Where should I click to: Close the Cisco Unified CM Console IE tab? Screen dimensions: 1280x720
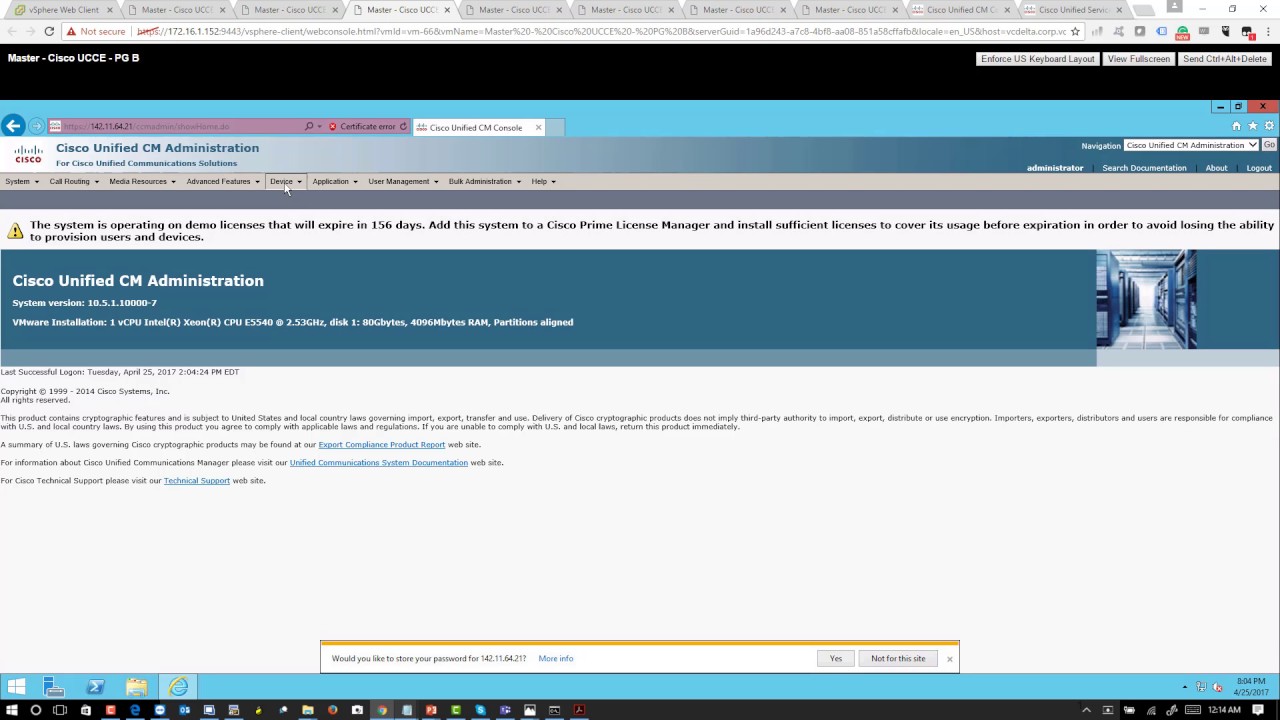[x=538, y=127]
